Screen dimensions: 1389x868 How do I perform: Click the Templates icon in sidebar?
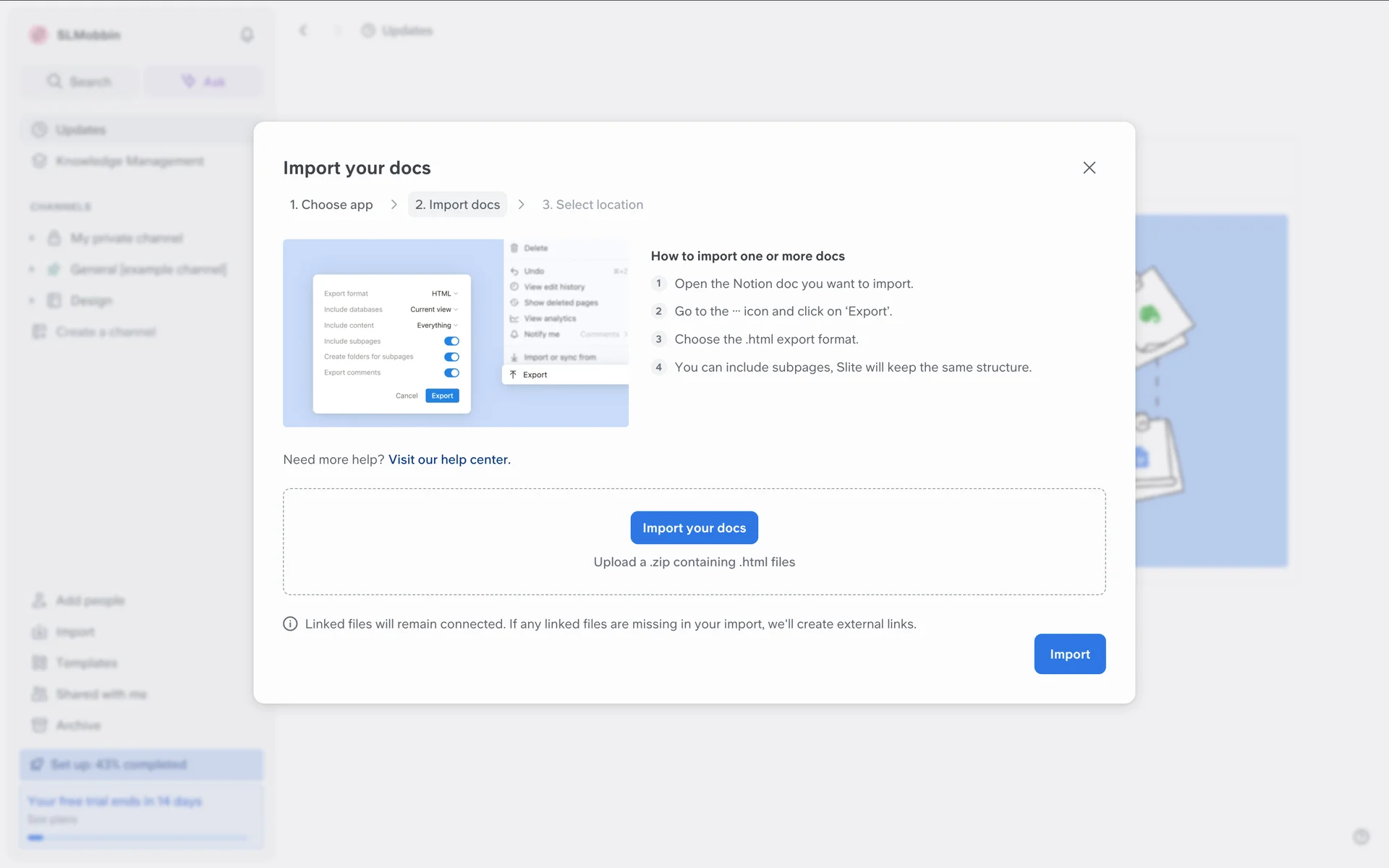[x=39, y=663]
